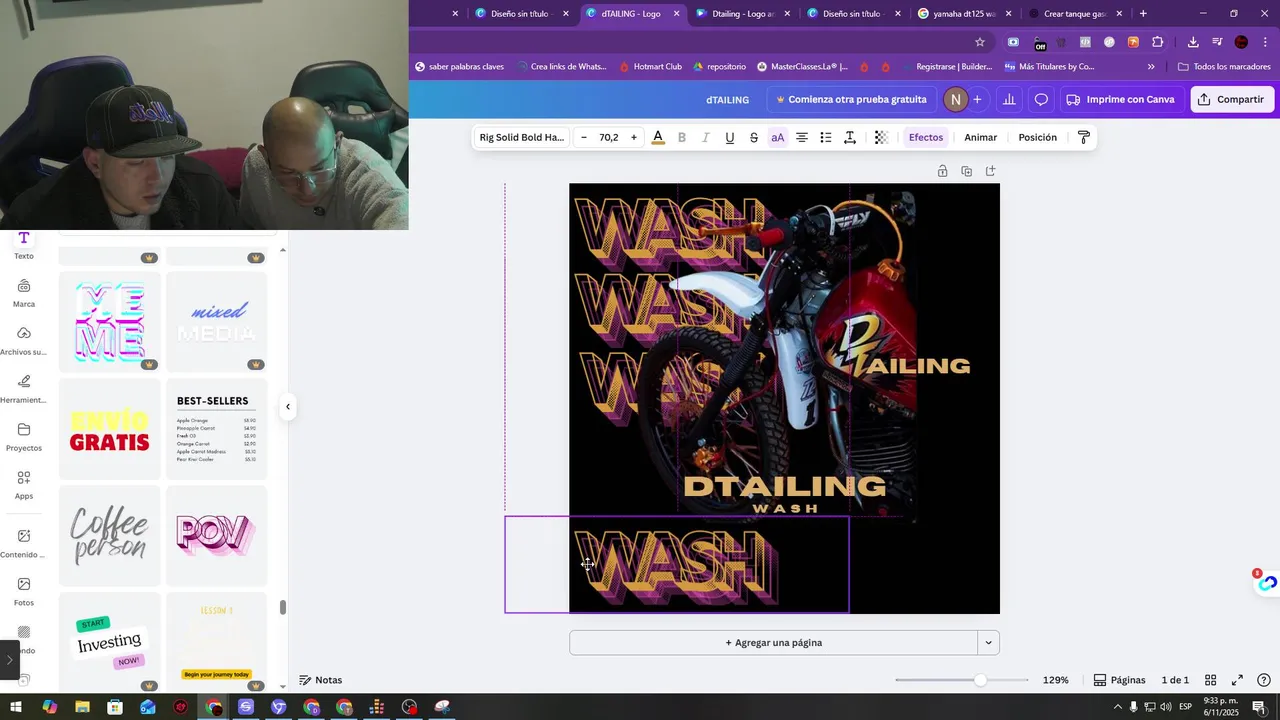Show Páginas thumbnails view
Screen dimensions: 1280x720
click(x=1119, y=680)
